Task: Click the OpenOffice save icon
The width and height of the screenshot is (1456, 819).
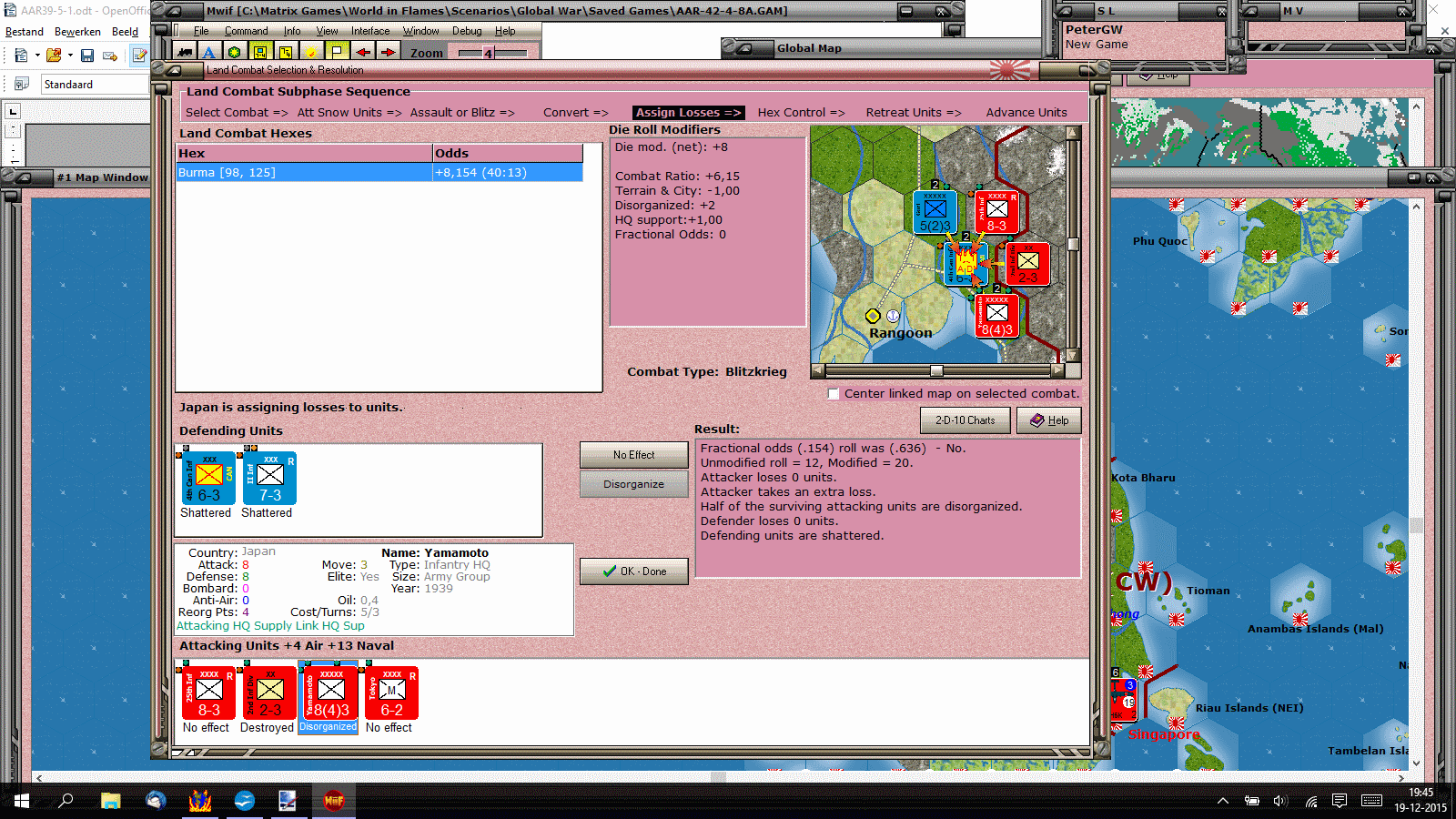Action: click(87, 56)
